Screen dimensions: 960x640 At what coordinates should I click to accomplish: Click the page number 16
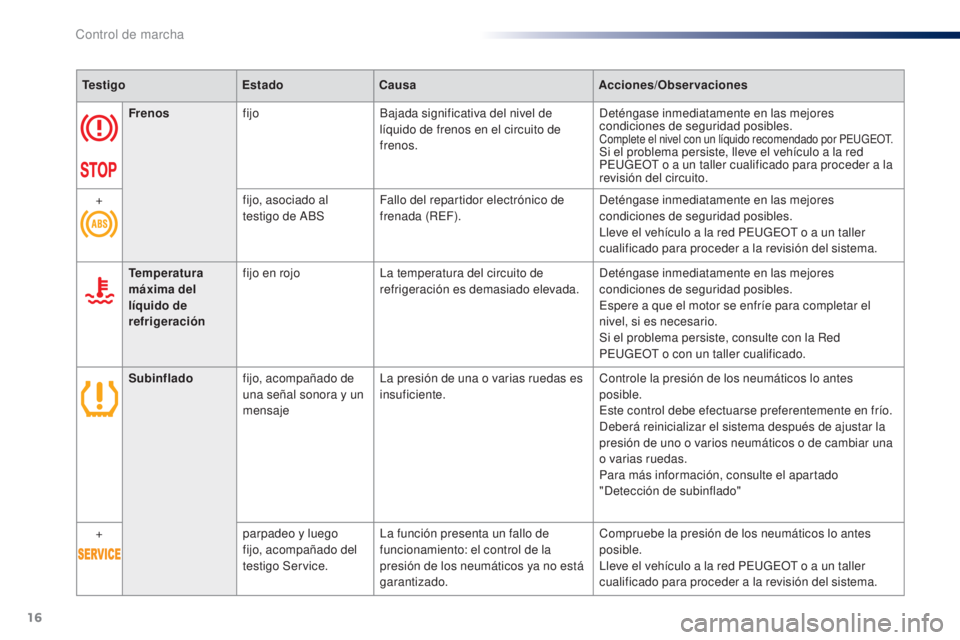(35, 617)
